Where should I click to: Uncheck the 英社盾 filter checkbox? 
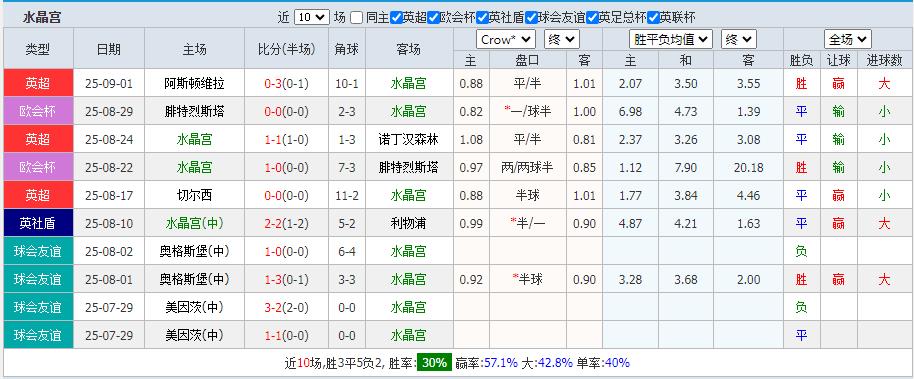pyautogui.click(x=482, y=17)
